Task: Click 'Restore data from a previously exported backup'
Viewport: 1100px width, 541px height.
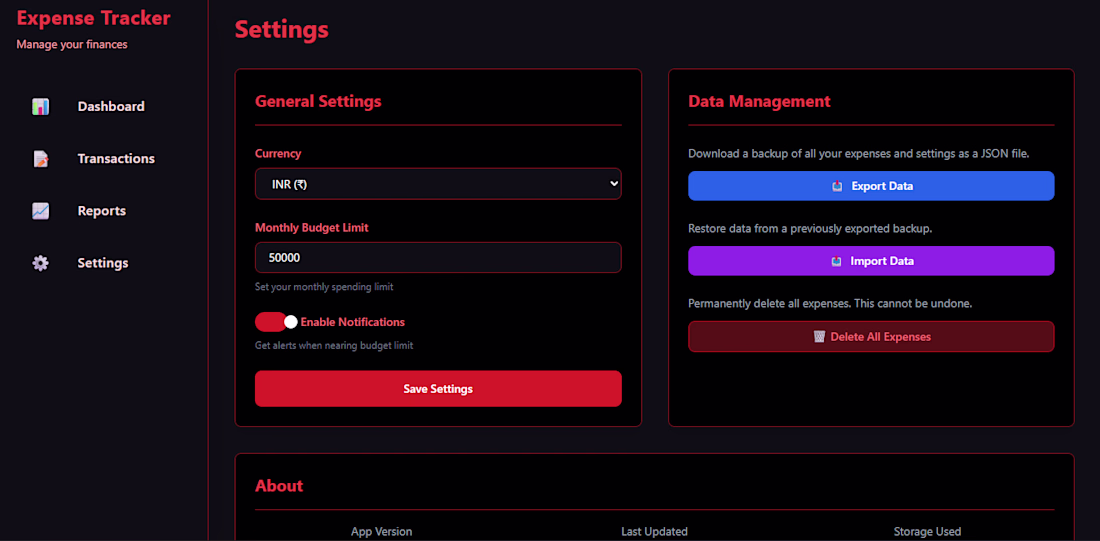Action: coord(810,229)
